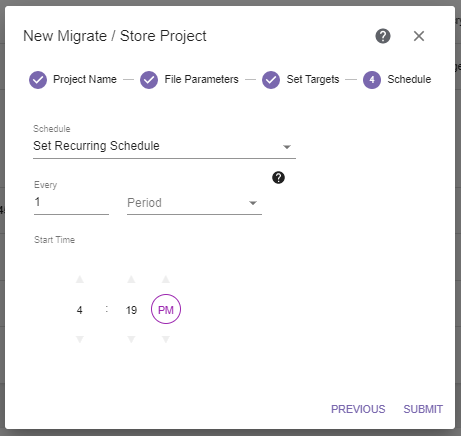The height and width of the screenshot is (436, 461).
Task: Click the PREVIOUS button
Action: tap(358, 409)
